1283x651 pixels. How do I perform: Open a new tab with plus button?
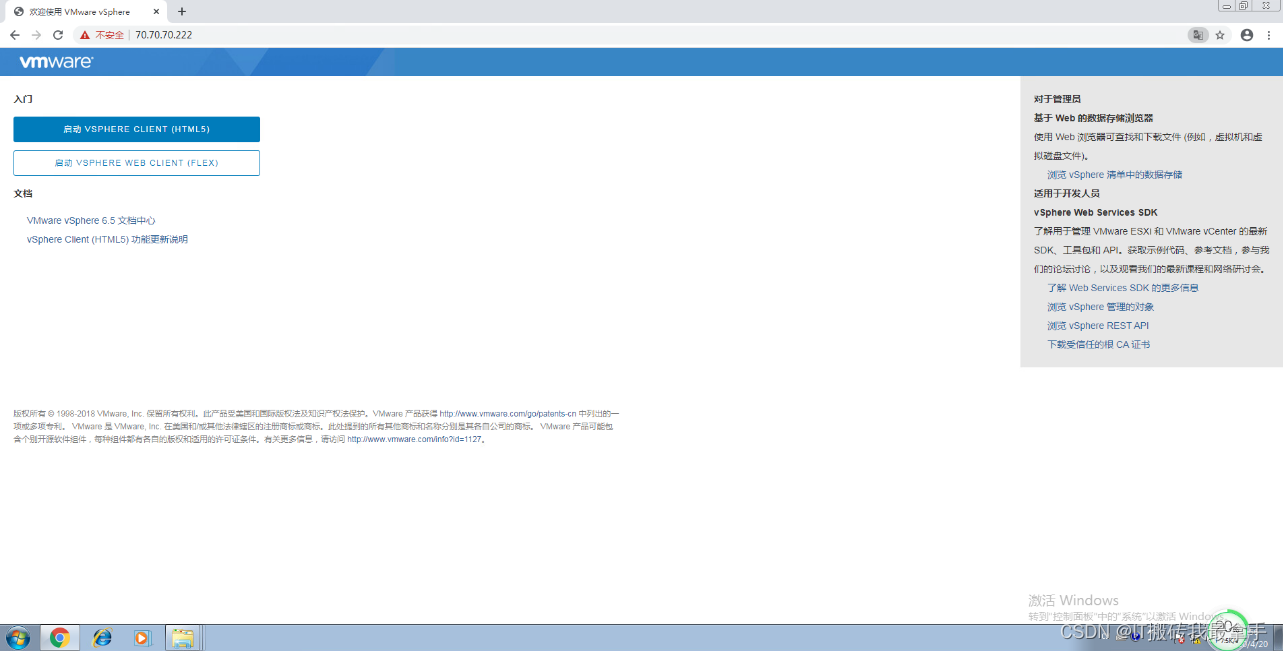coord(181,12)
